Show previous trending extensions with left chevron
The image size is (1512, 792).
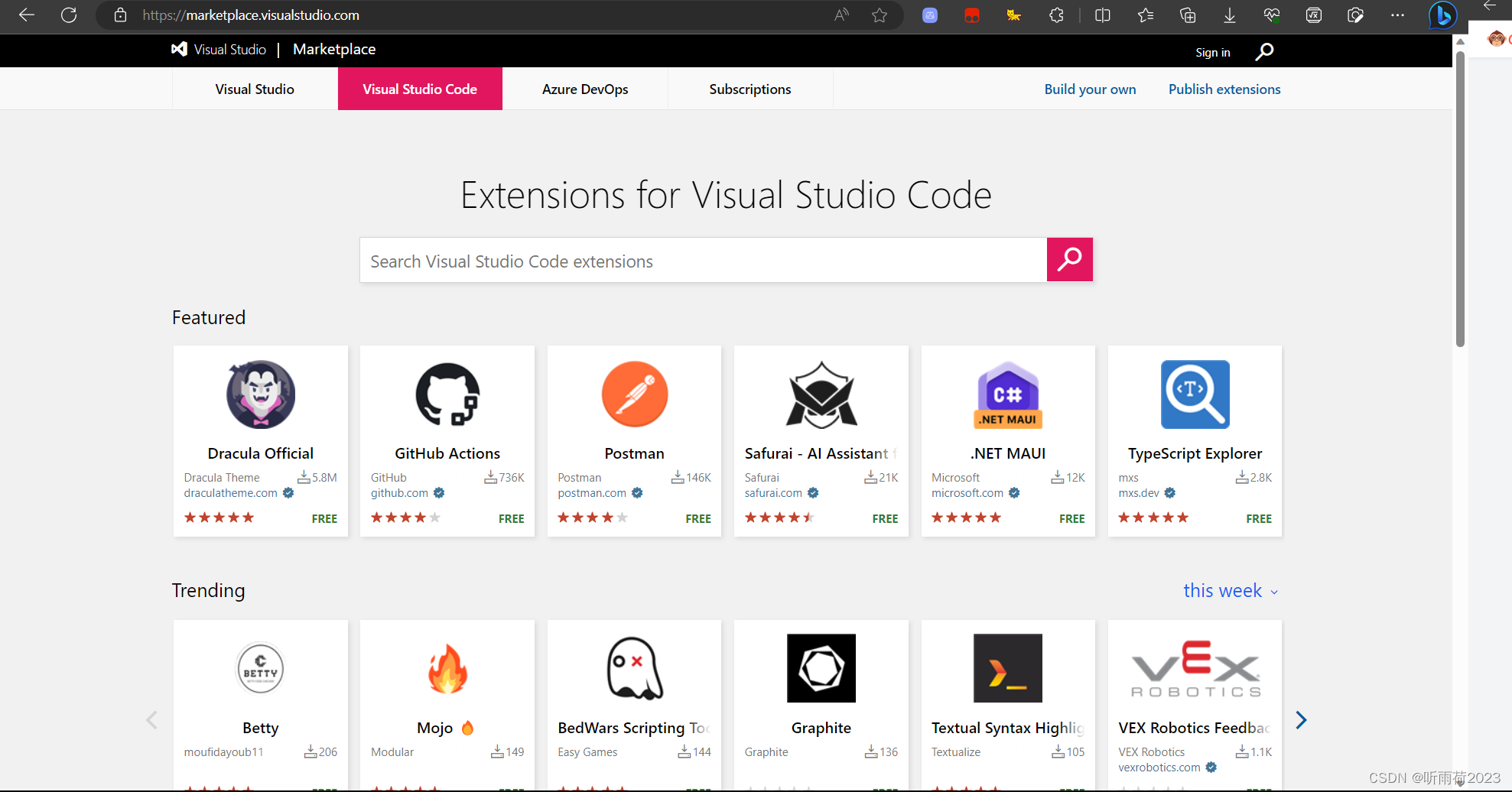[151, 719]
